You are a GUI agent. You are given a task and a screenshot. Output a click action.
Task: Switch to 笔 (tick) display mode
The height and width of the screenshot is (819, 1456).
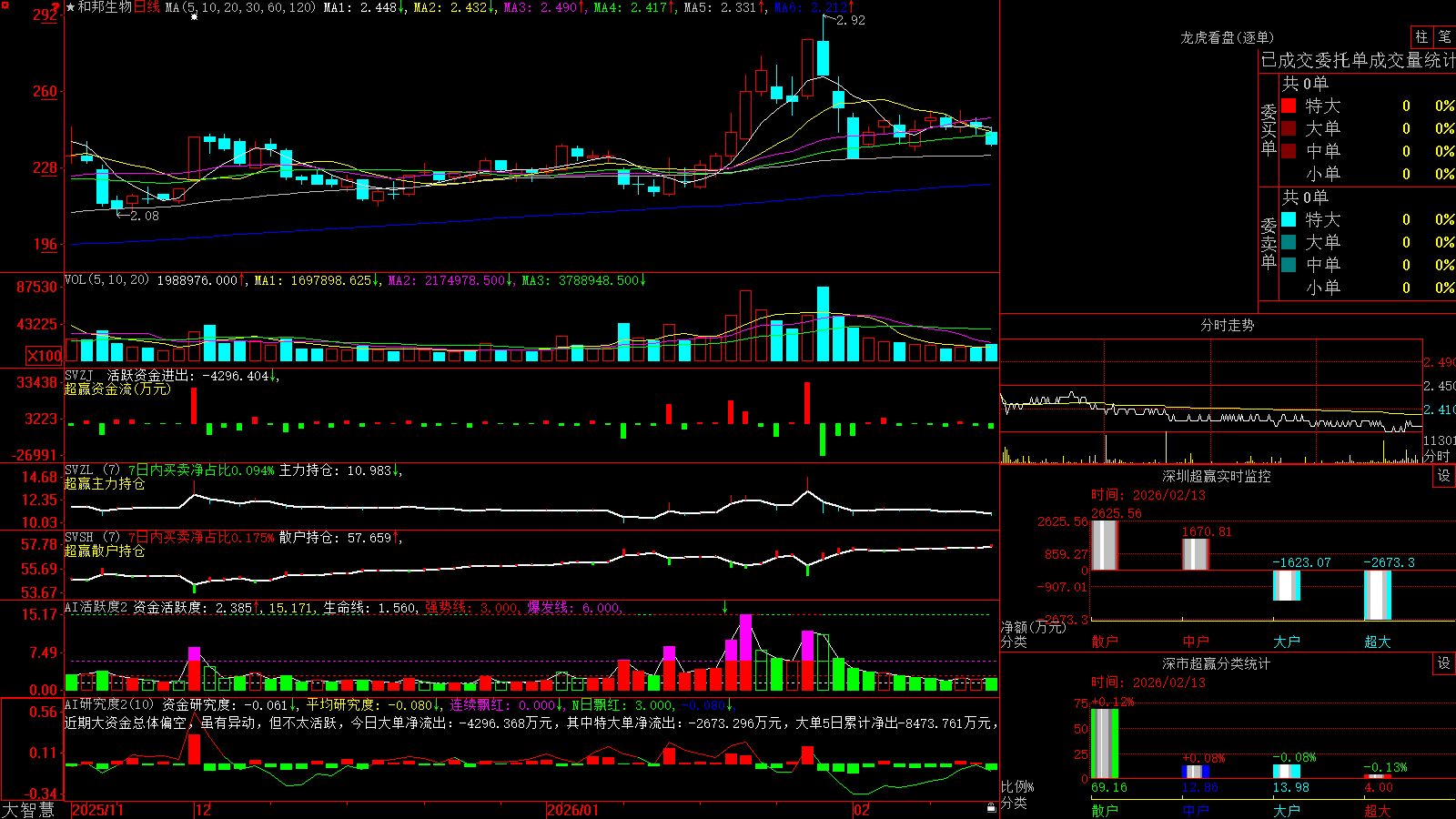pyautogui.click(x=1445, y=36)
